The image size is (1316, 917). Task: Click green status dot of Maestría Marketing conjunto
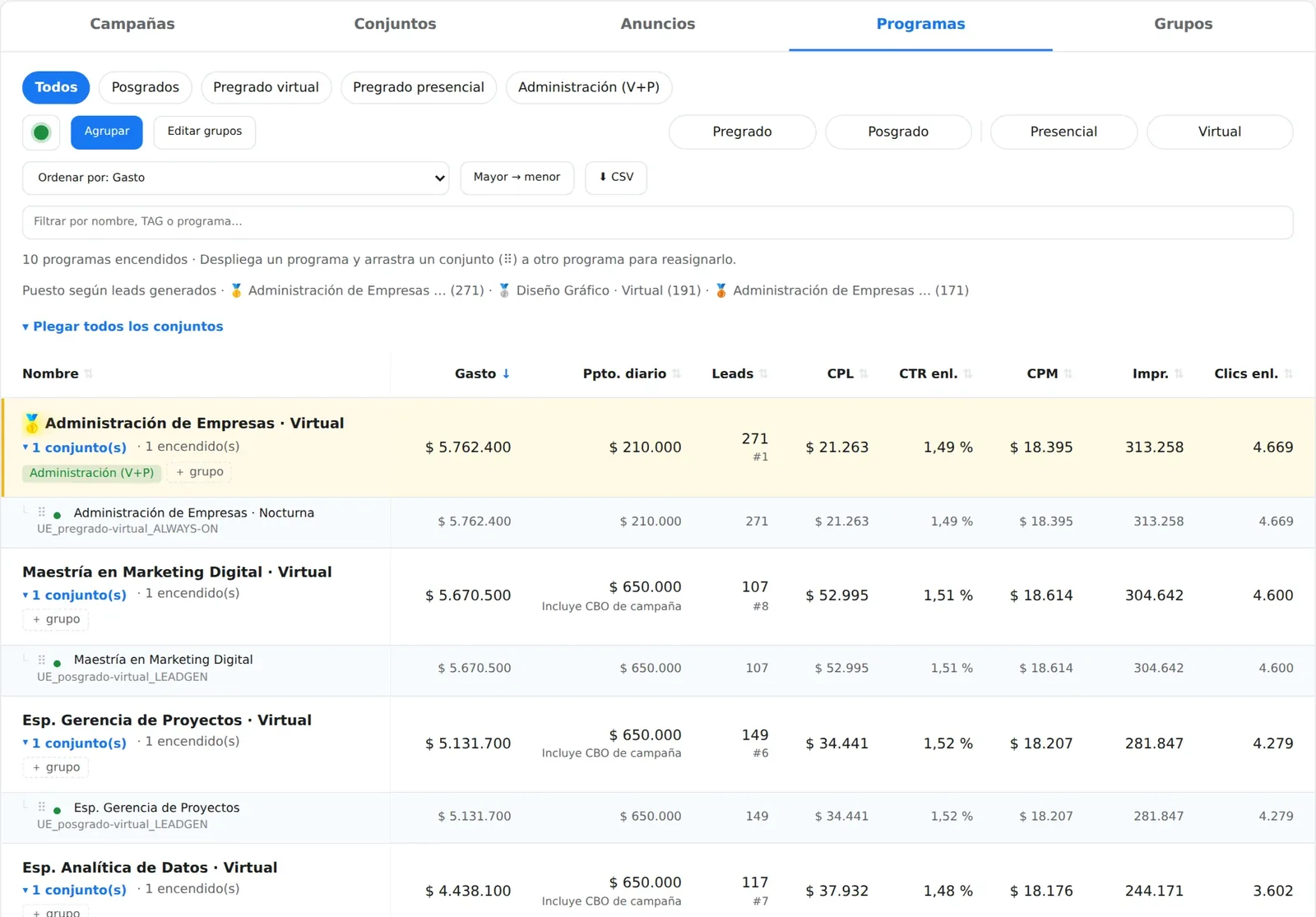tap(58, 663)
